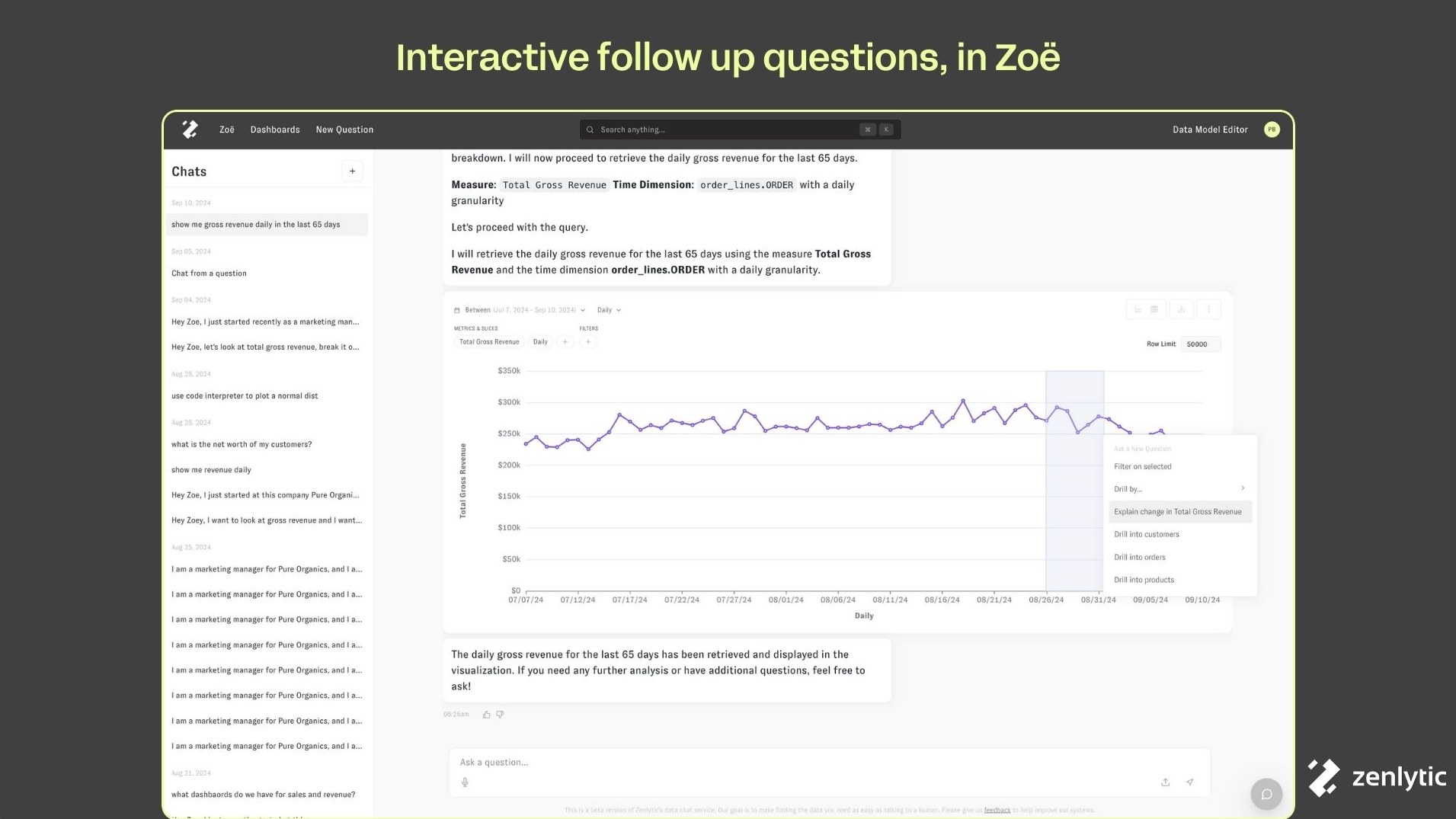Add a new filter with plus button
This screenshot has height=819, width=1456.
pos(588,342)
